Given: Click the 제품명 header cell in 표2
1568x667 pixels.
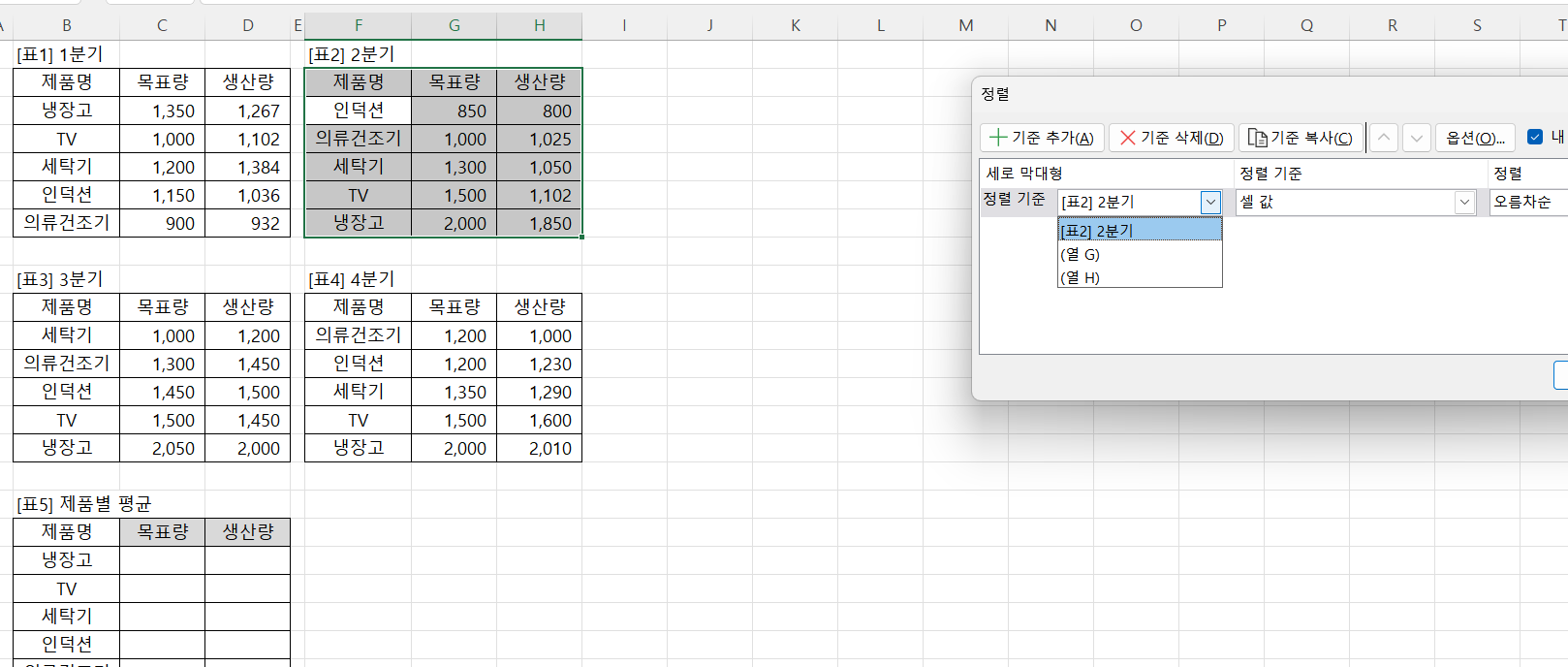Looking at the screenshot, I should [x=358, y=82].
